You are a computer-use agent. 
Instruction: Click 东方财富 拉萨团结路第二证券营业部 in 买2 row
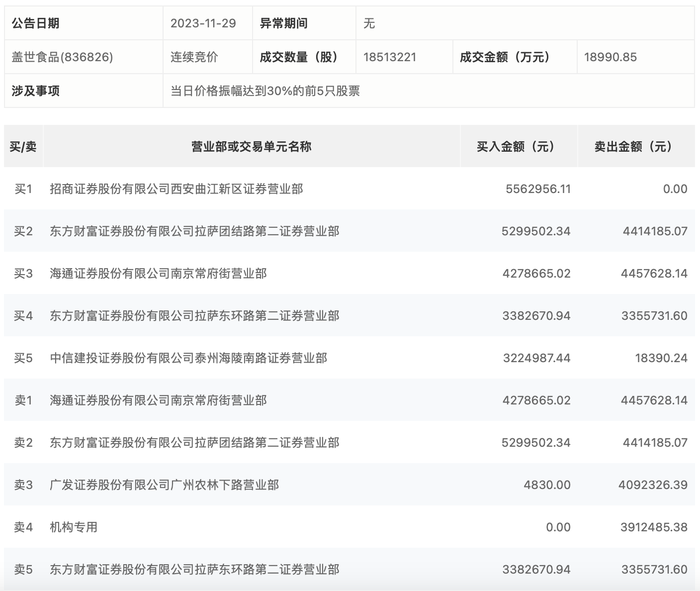tap(195, 231)
